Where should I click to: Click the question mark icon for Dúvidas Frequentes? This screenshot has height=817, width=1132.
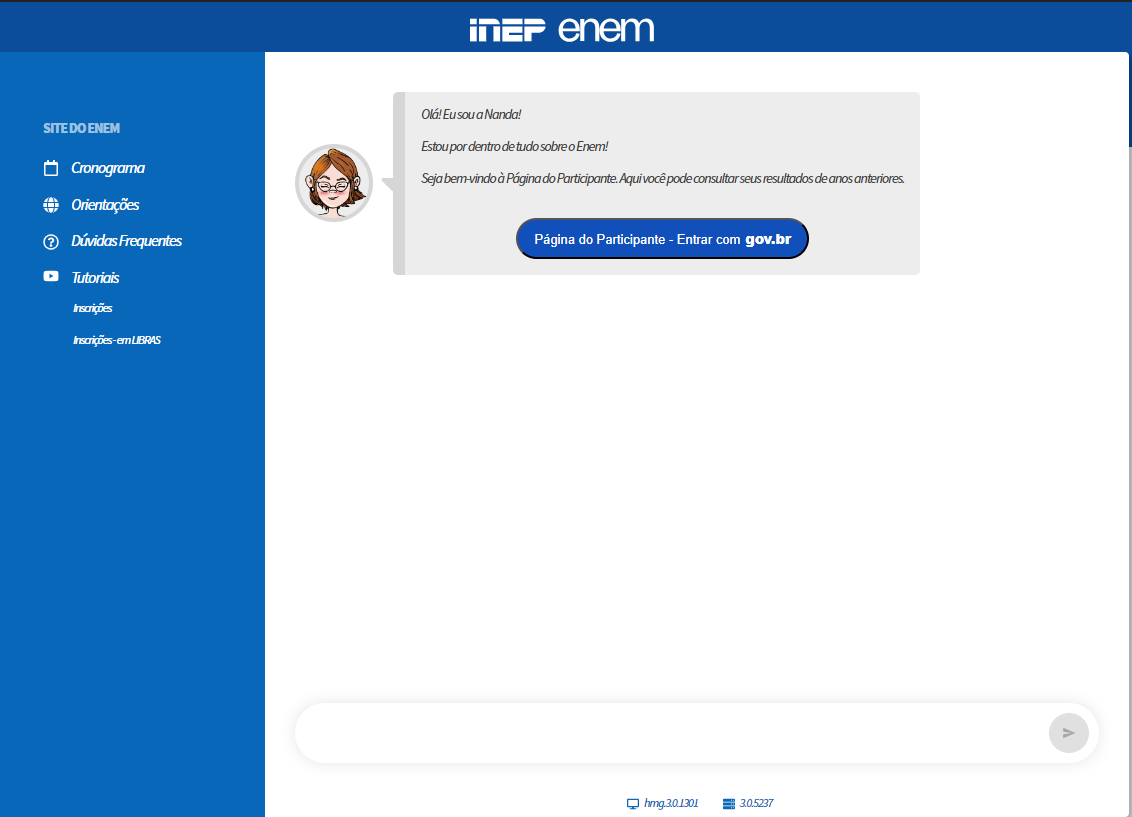[51, 242]
